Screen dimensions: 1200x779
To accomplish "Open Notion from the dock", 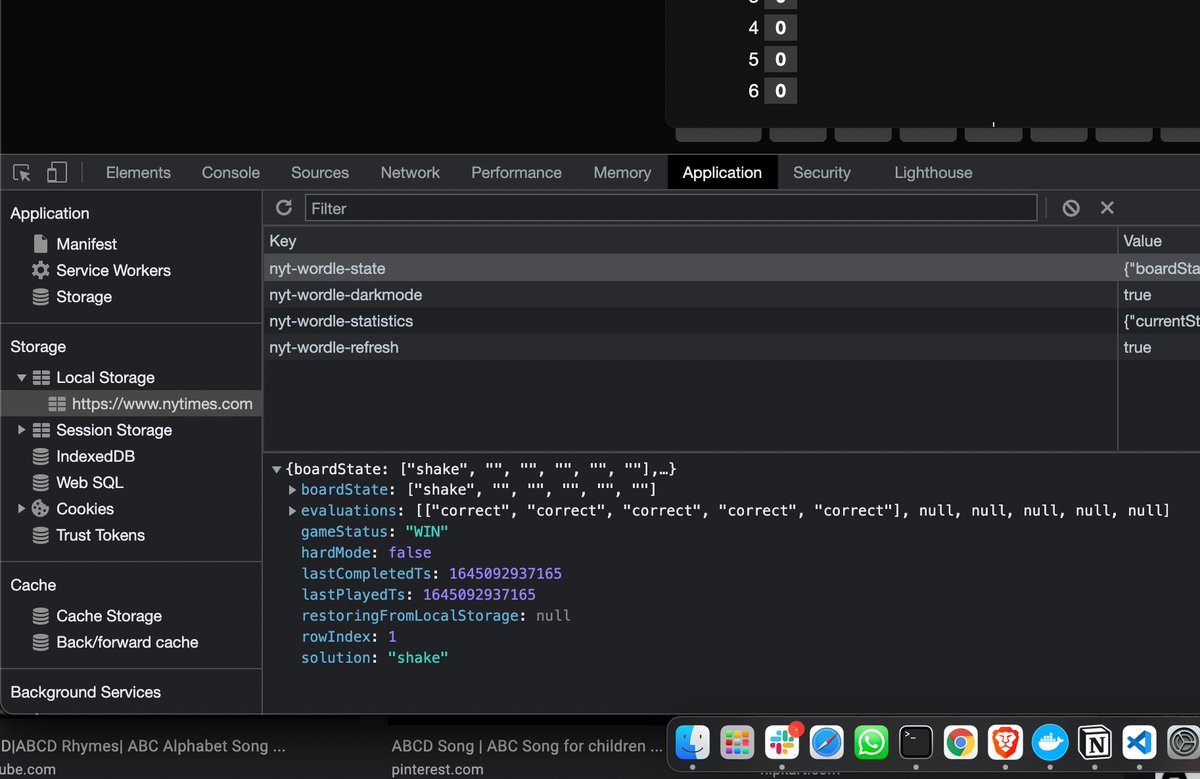I will [x=1096, y=742].
